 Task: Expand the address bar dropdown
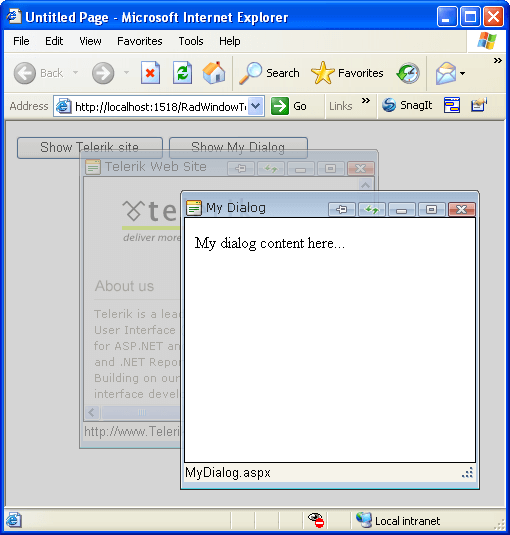click(x=256, y=106)
